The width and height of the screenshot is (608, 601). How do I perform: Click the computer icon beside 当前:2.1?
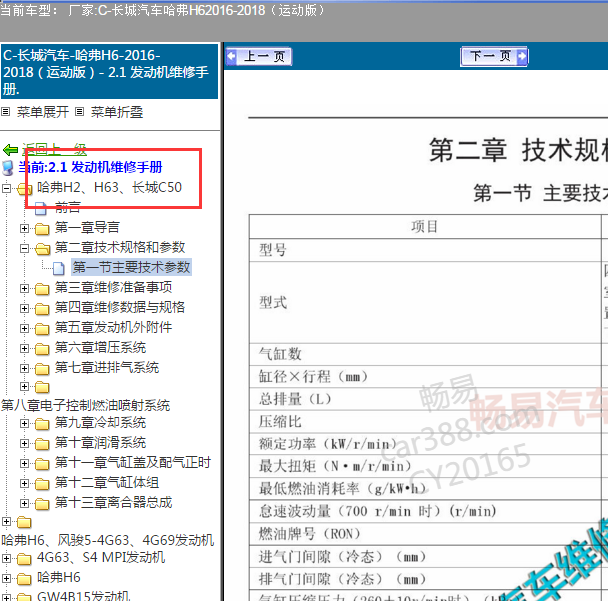coord(8,168)
